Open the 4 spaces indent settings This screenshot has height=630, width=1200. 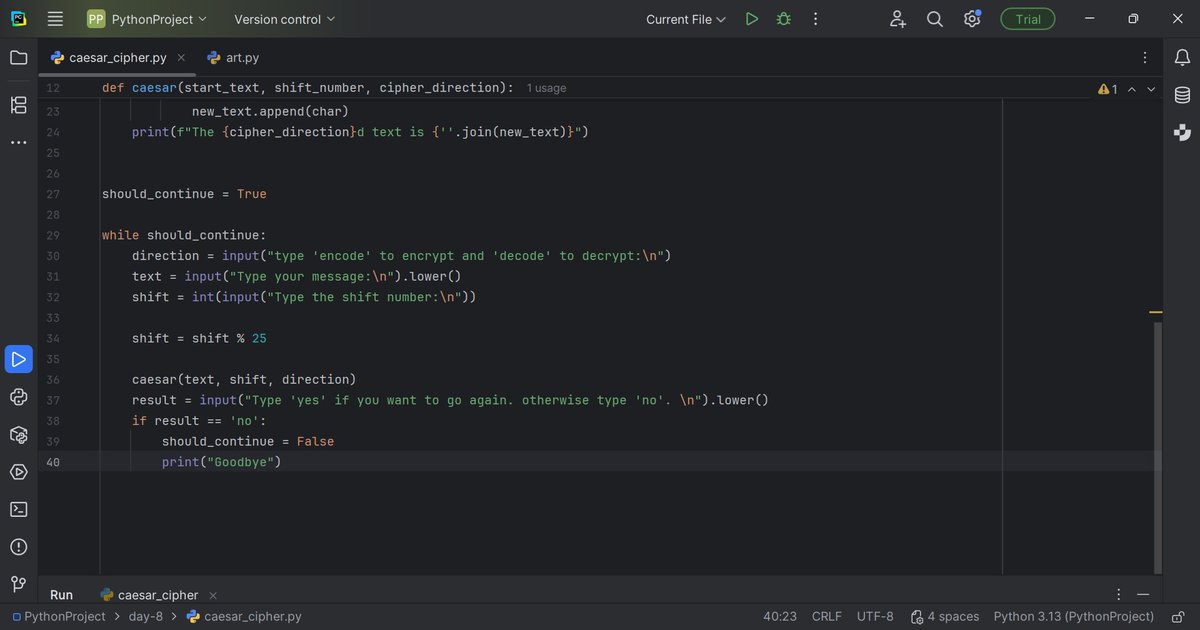tap(944, 617)
